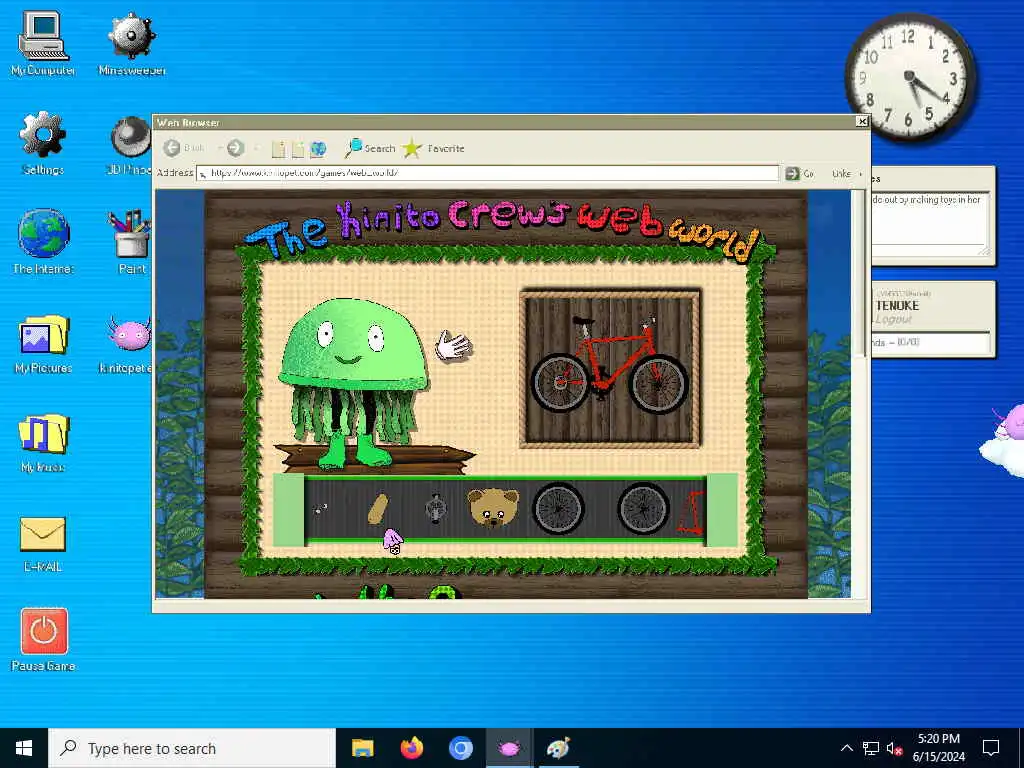Viewport: 1024px width, 768px height.
Task: Click the browser Forward arrow button
Action: point(236,148)
